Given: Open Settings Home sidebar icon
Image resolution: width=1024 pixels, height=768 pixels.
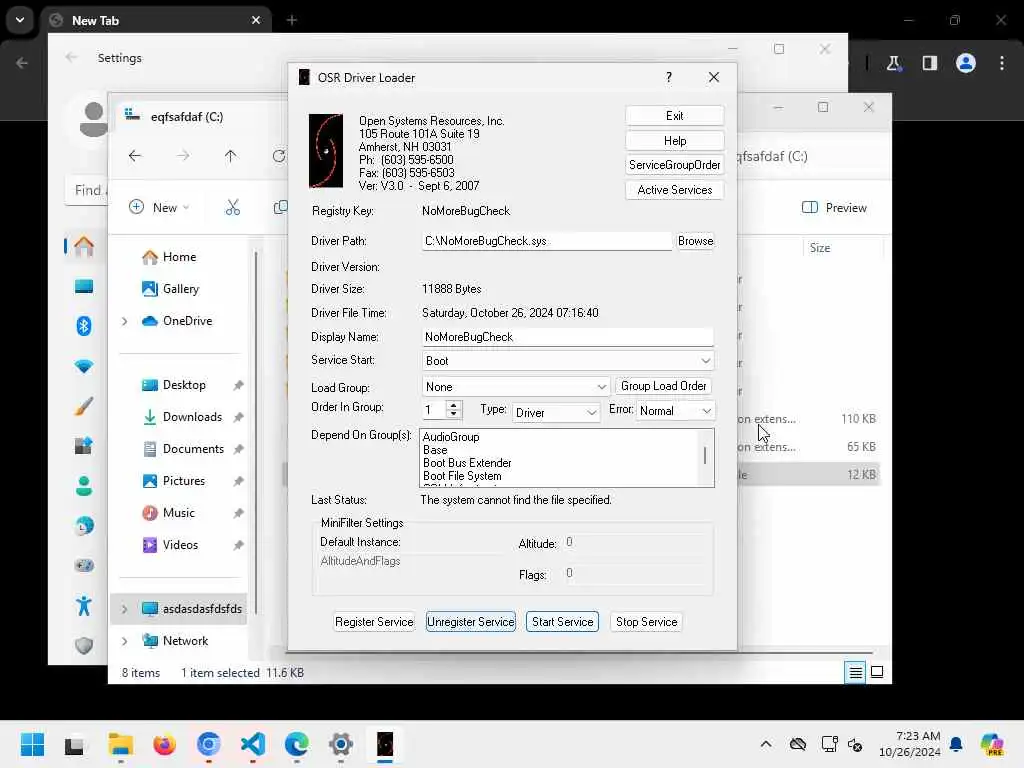Looking at the screenshot, I should pos(84,246).
